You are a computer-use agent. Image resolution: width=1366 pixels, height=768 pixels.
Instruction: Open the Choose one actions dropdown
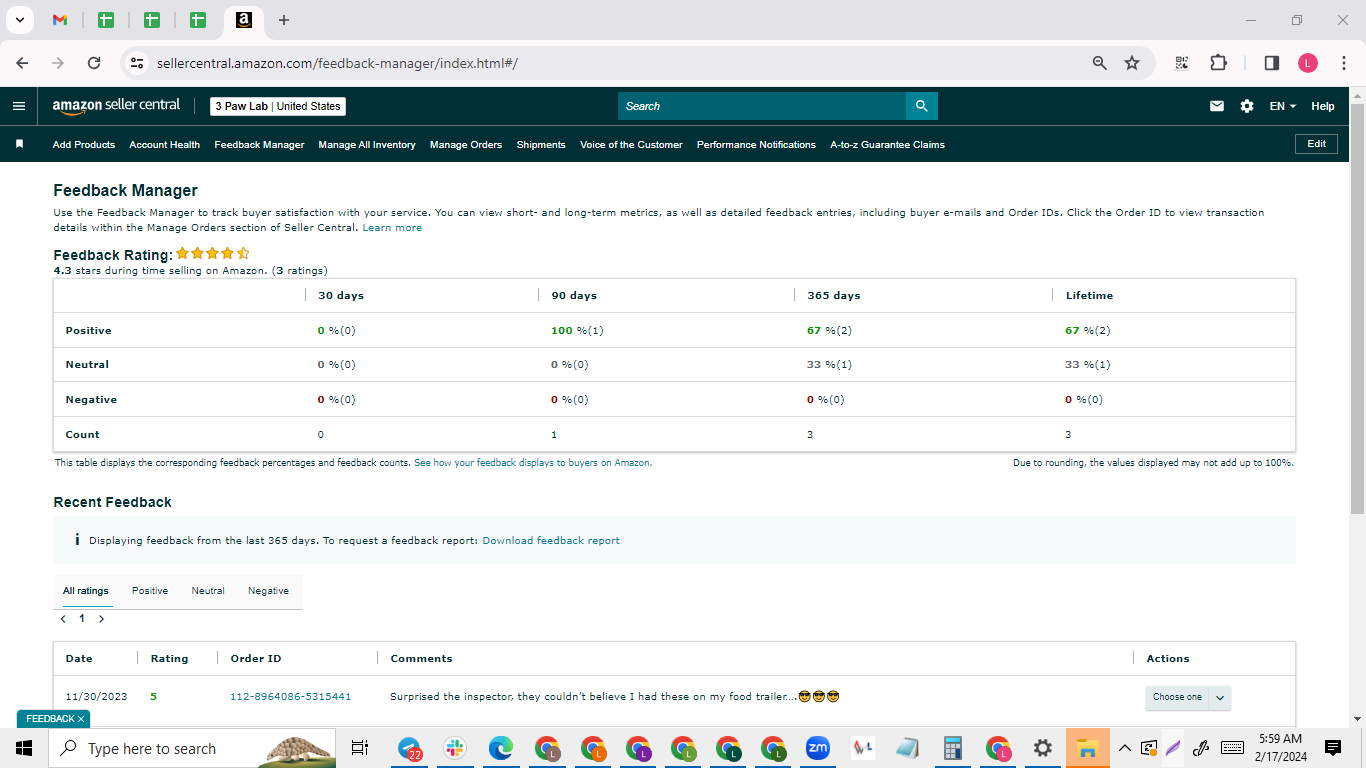pos(1188,697)
